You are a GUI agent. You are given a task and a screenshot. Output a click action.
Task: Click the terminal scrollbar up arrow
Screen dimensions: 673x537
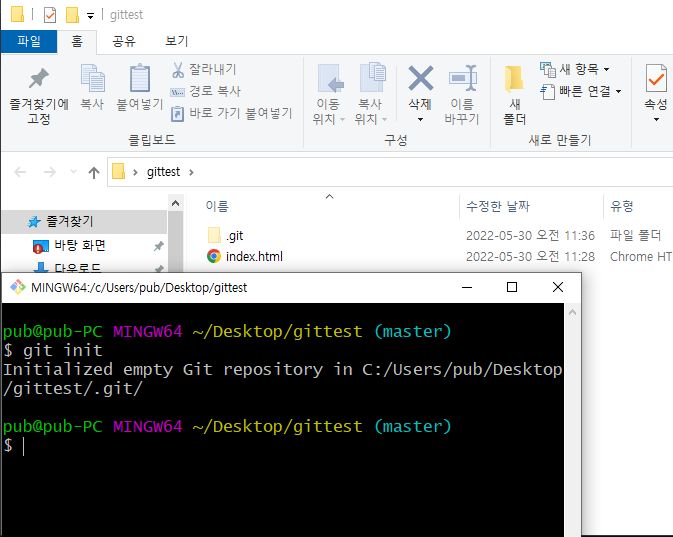572,312
